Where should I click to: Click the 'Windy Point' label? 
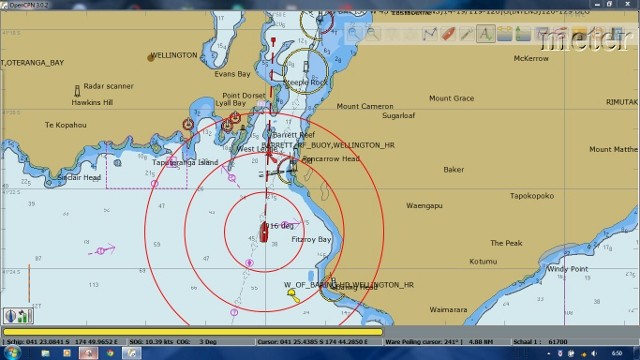pyautogui.click(x=568, y=269)
